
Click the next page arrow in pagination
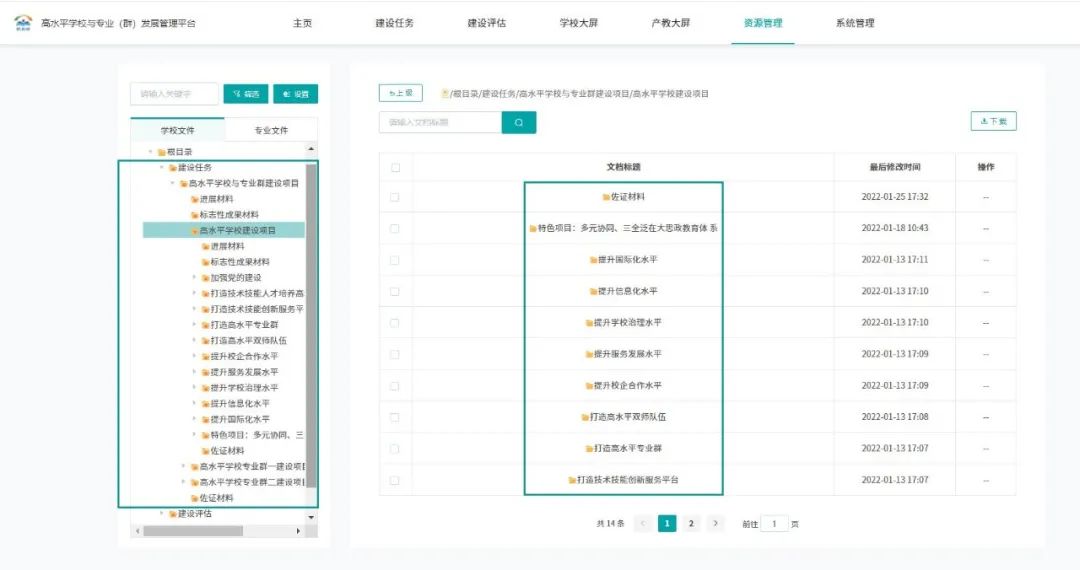[716, 524]
